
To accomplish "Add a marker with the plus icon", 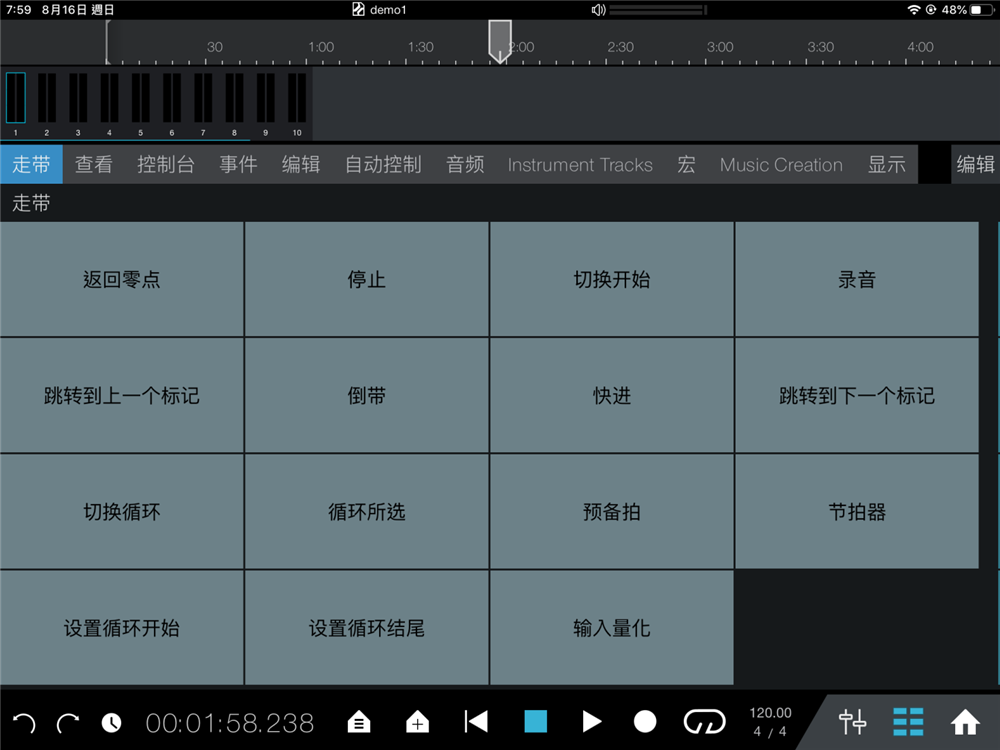I will pos(417,722).
